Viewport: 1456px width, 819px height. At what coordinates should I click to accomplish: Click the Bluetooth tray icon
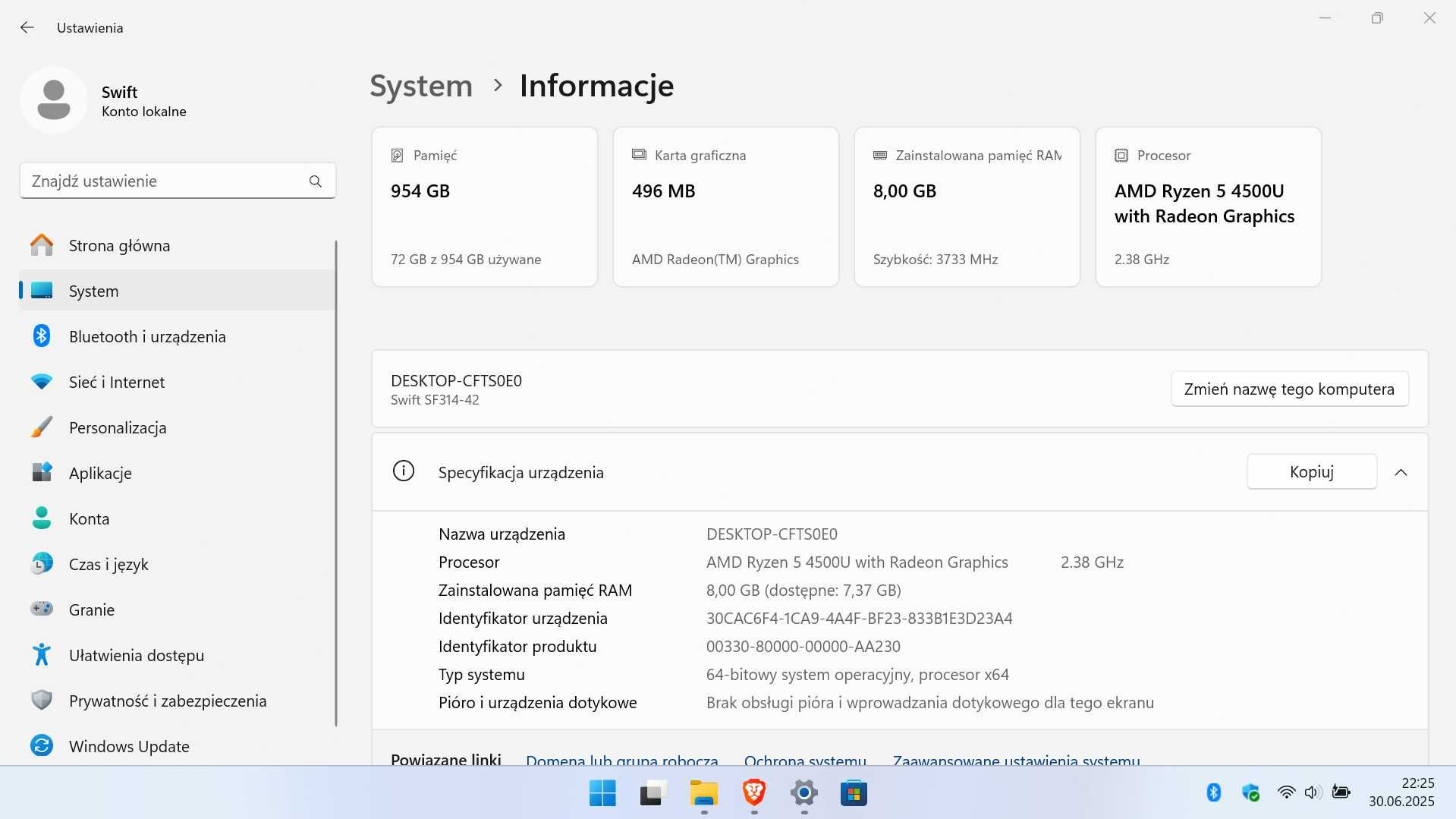(x=1213, y=792)
